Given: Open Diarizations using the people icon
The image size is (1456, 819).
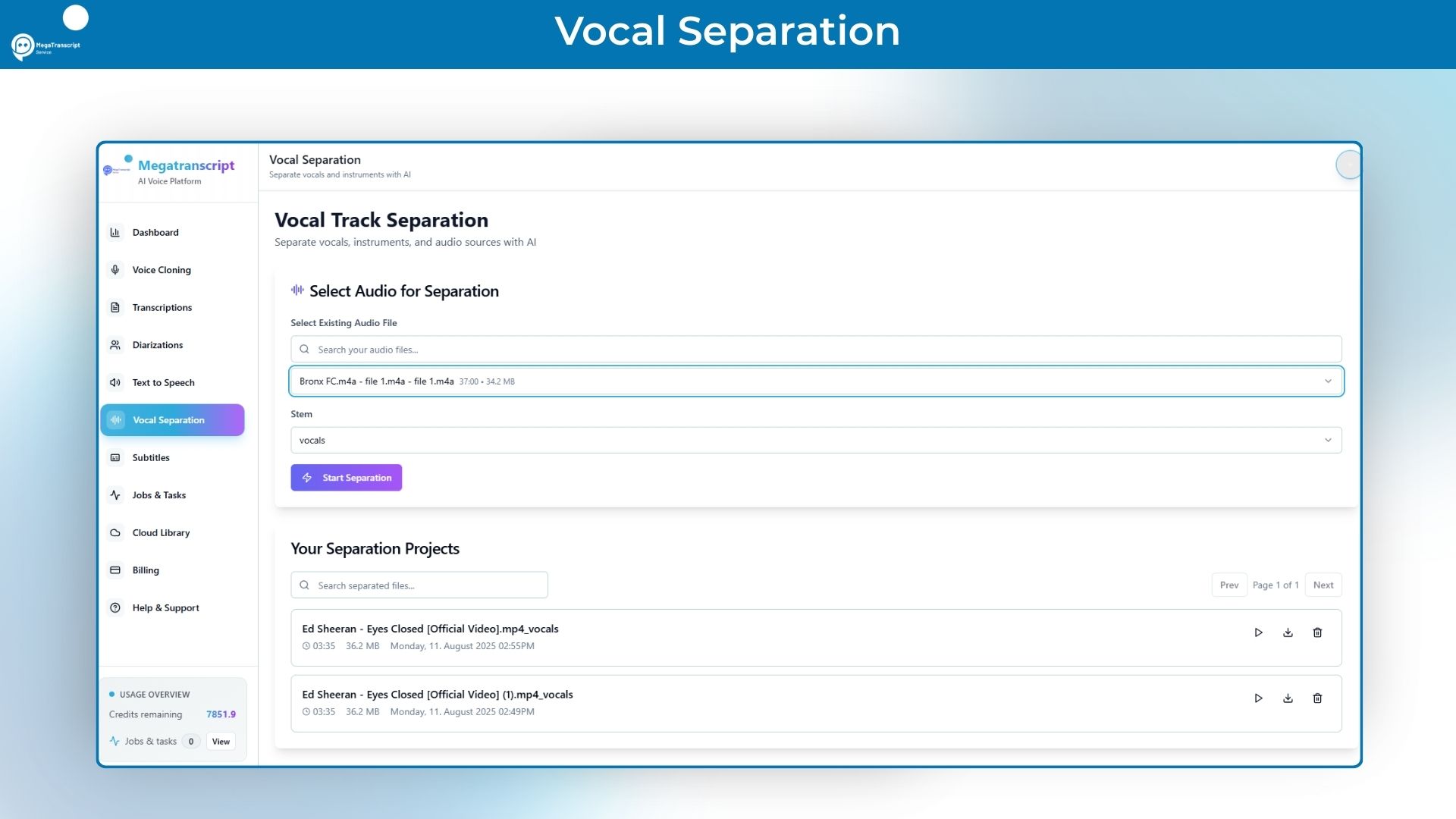Looking at the screenshot, I should pyautogui.click(x=115, y=345).
